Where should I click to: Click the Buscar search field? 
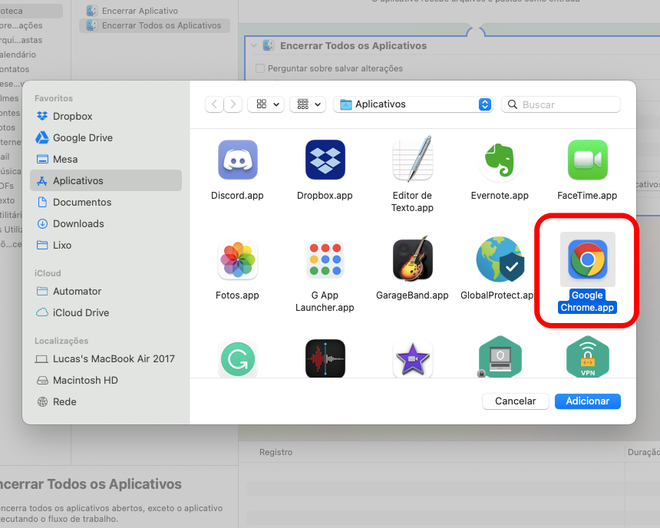coord(561,104)
